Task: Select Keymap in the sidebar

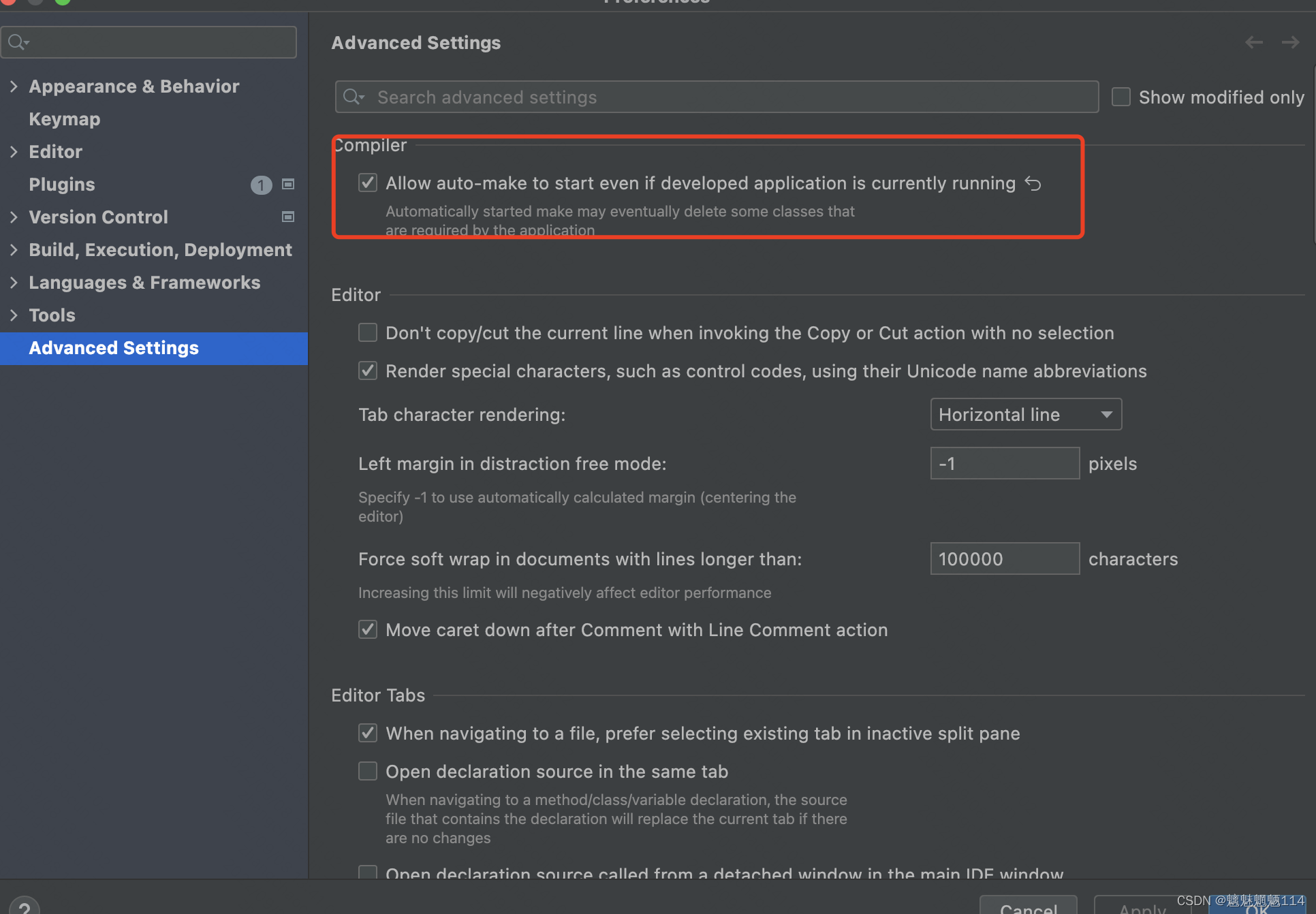Action: point(64,119)
